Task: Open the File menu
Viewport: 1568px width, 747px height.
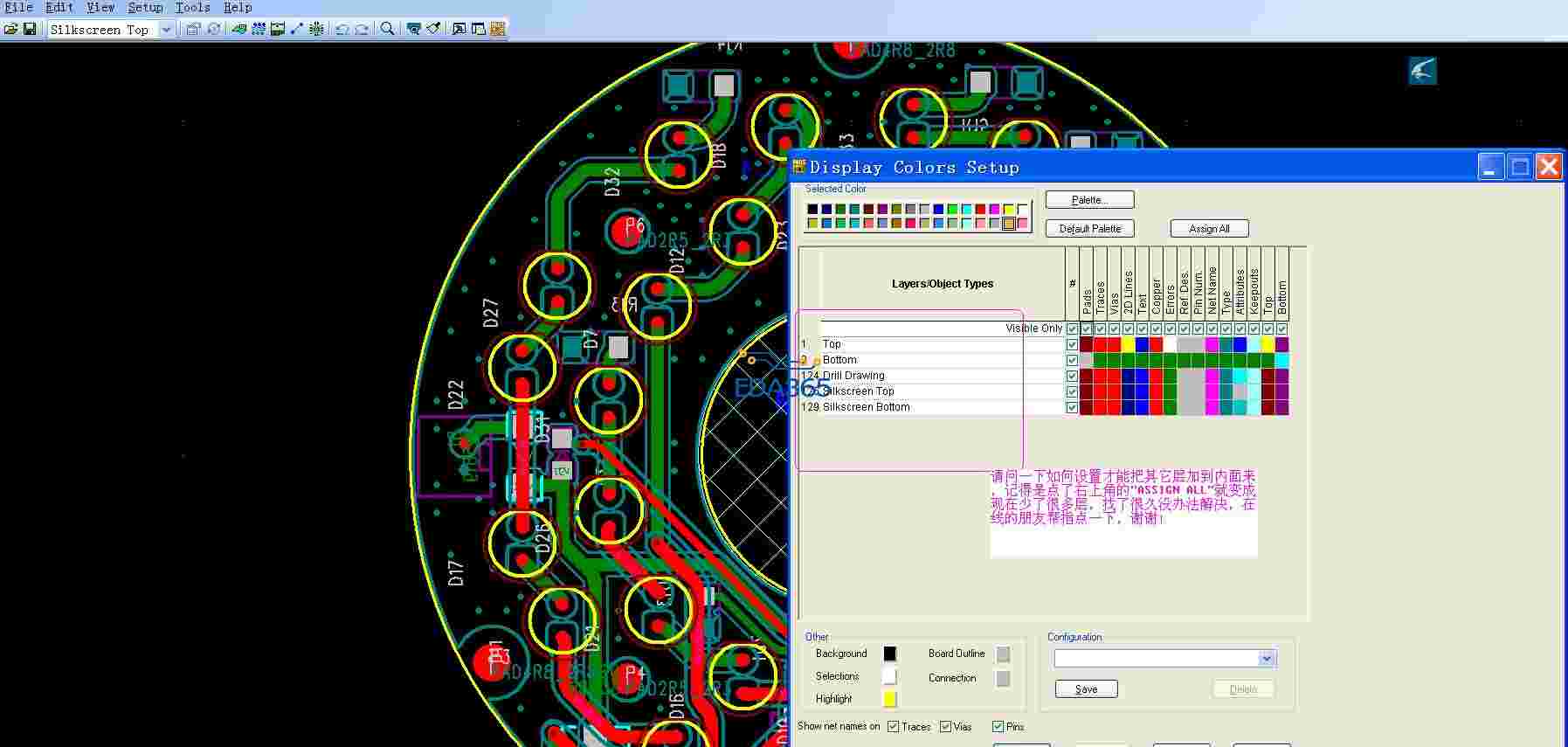Action: tap(18, 7)
